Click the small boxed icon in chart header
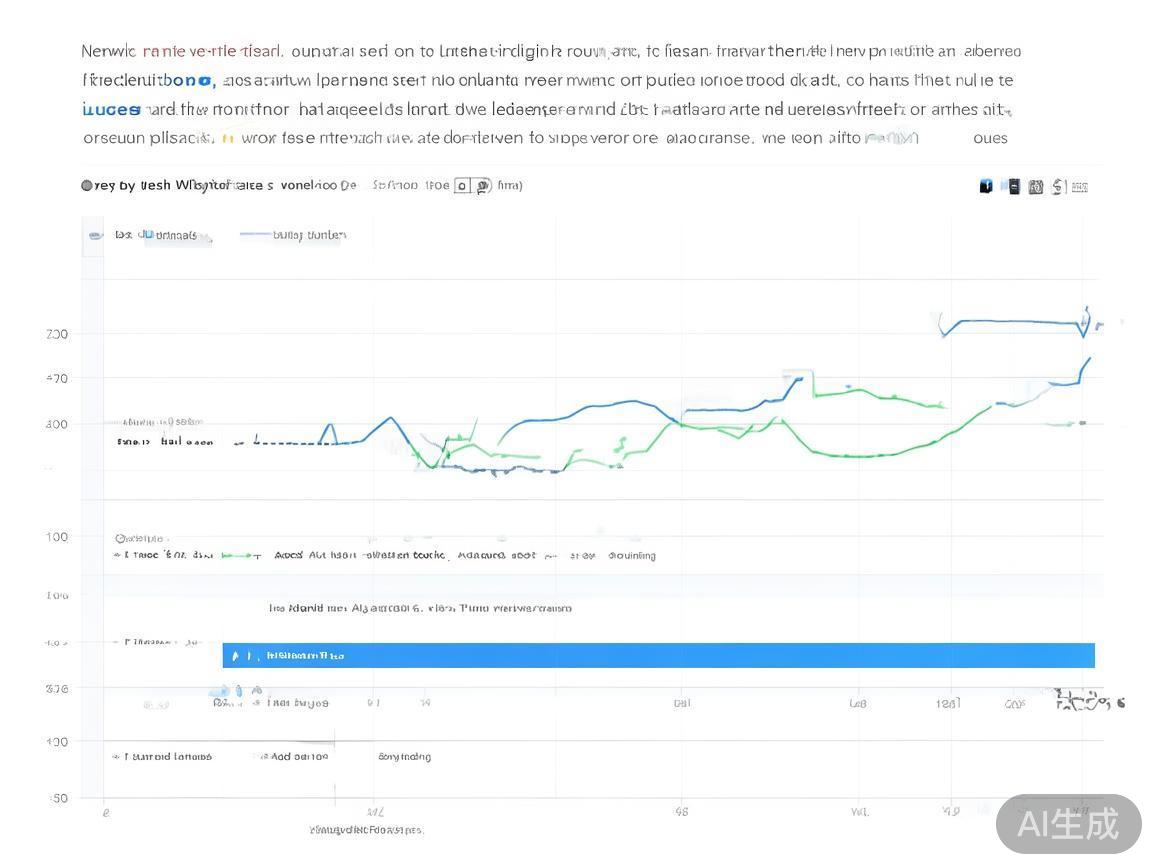 coord(461,185)
